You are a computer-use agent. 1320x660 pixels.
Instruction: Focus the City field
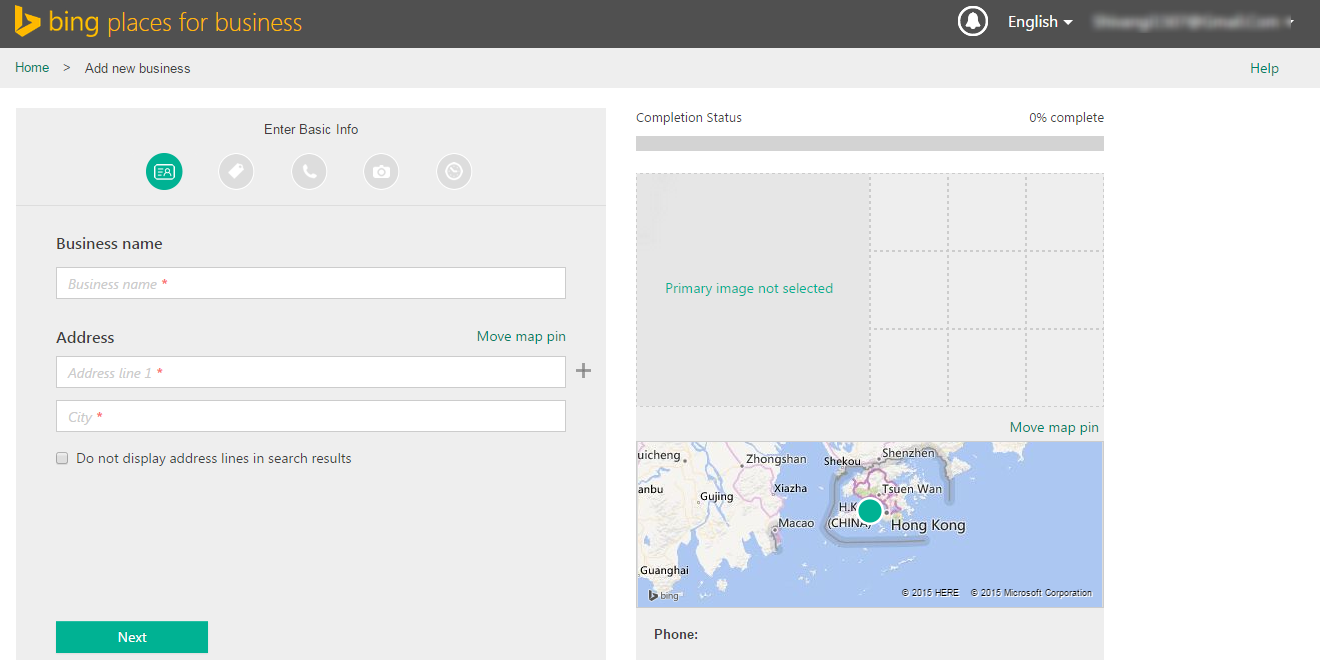[x=311, y=416]
